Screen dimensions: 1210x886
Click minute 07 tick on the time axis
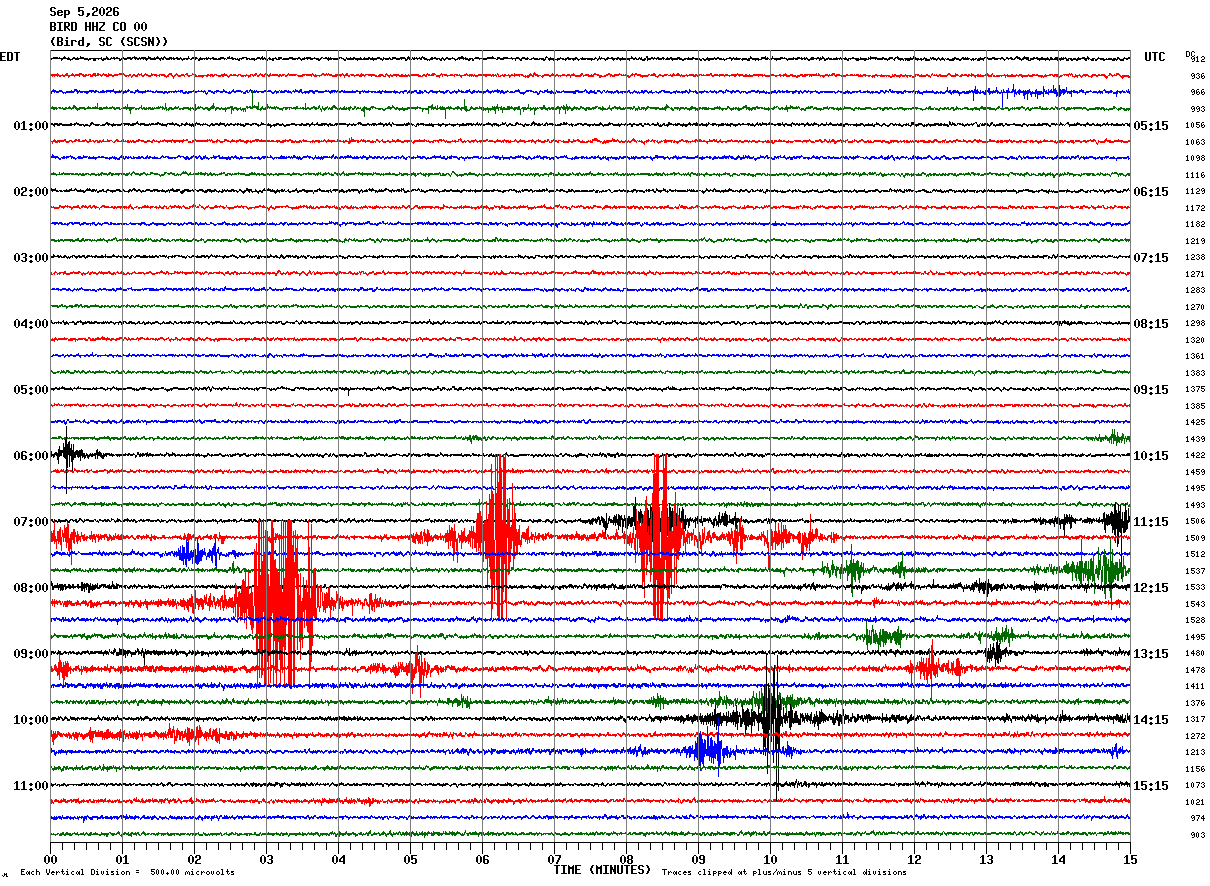[x=554, y=858]
